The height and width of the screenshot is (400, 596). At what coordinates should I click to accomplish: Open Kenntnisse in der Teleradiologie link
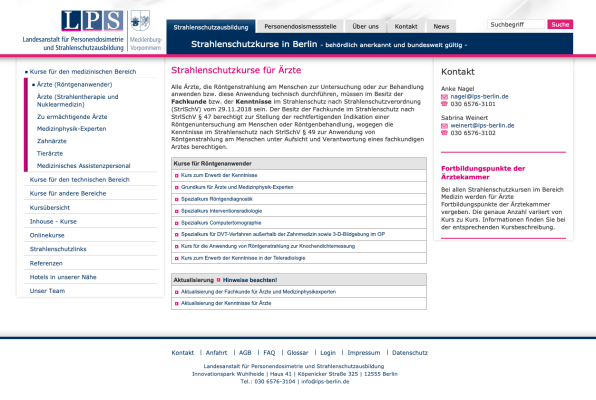coord(243,258)
